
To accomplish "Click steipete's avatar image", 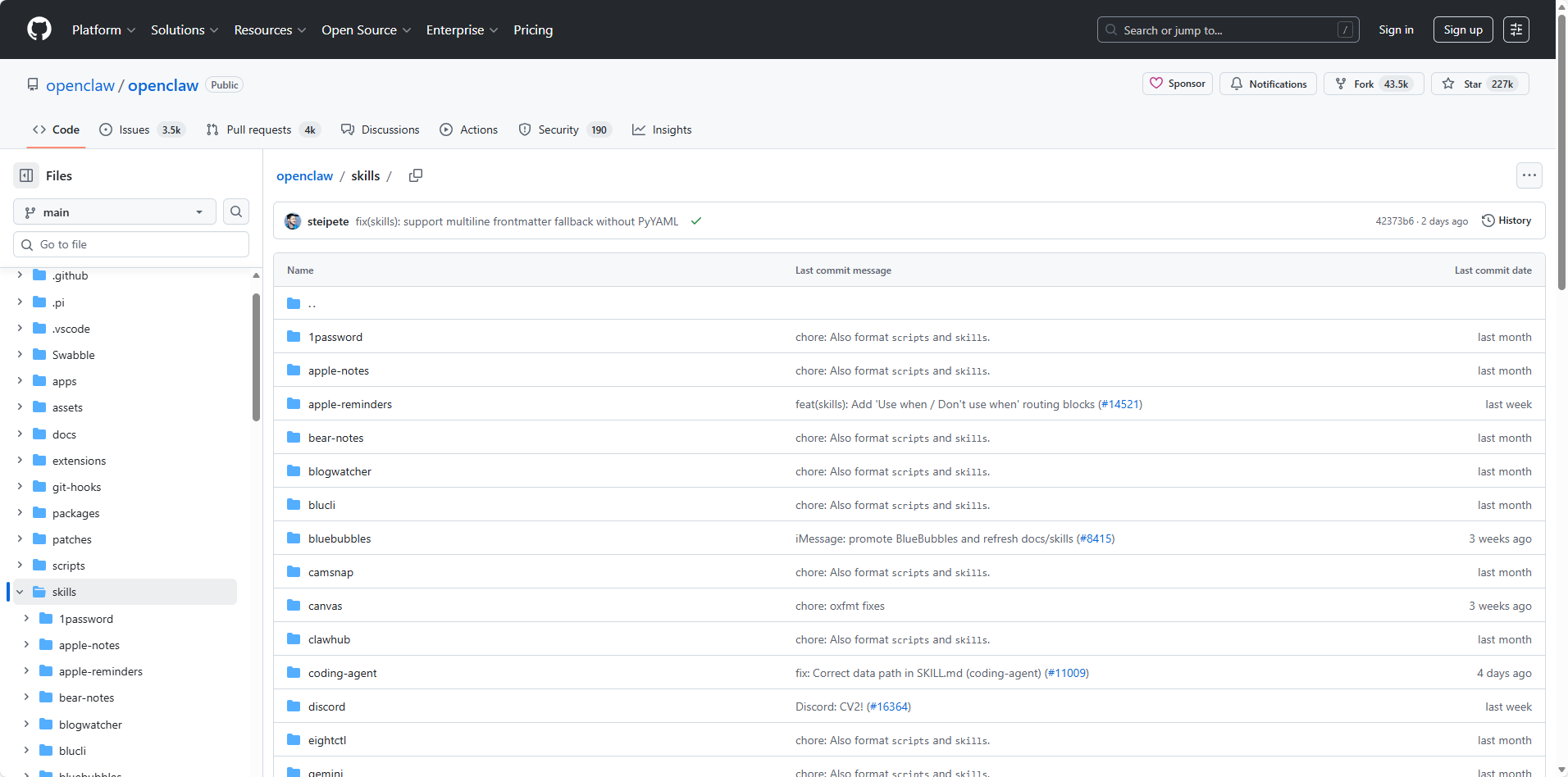I will [293, 221].
